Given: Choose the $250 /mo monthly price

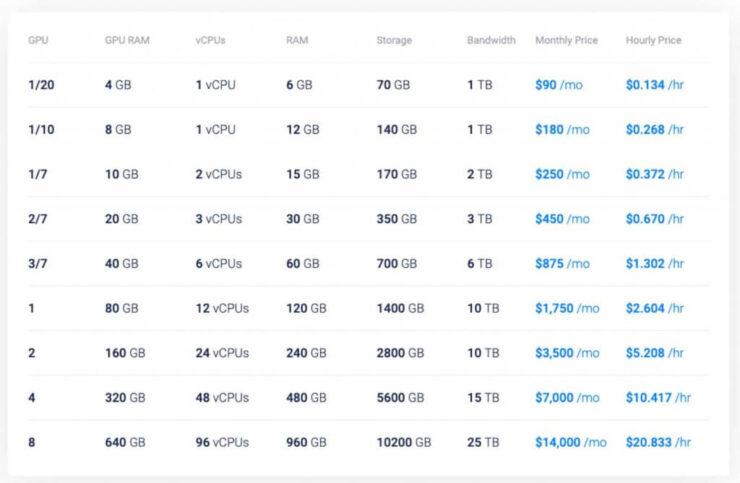Looking at the screenshot, I should [x=563, y=174].
